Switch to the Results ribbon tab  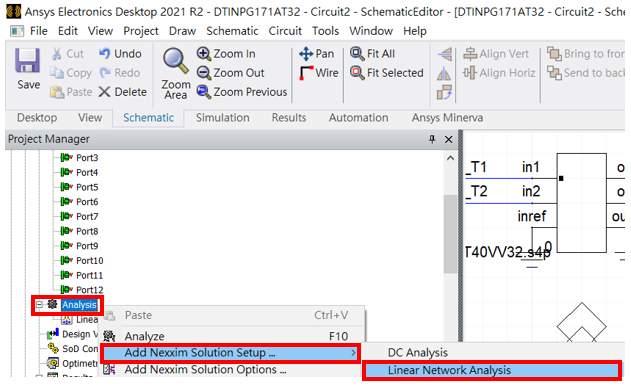(x=289, y=118)
